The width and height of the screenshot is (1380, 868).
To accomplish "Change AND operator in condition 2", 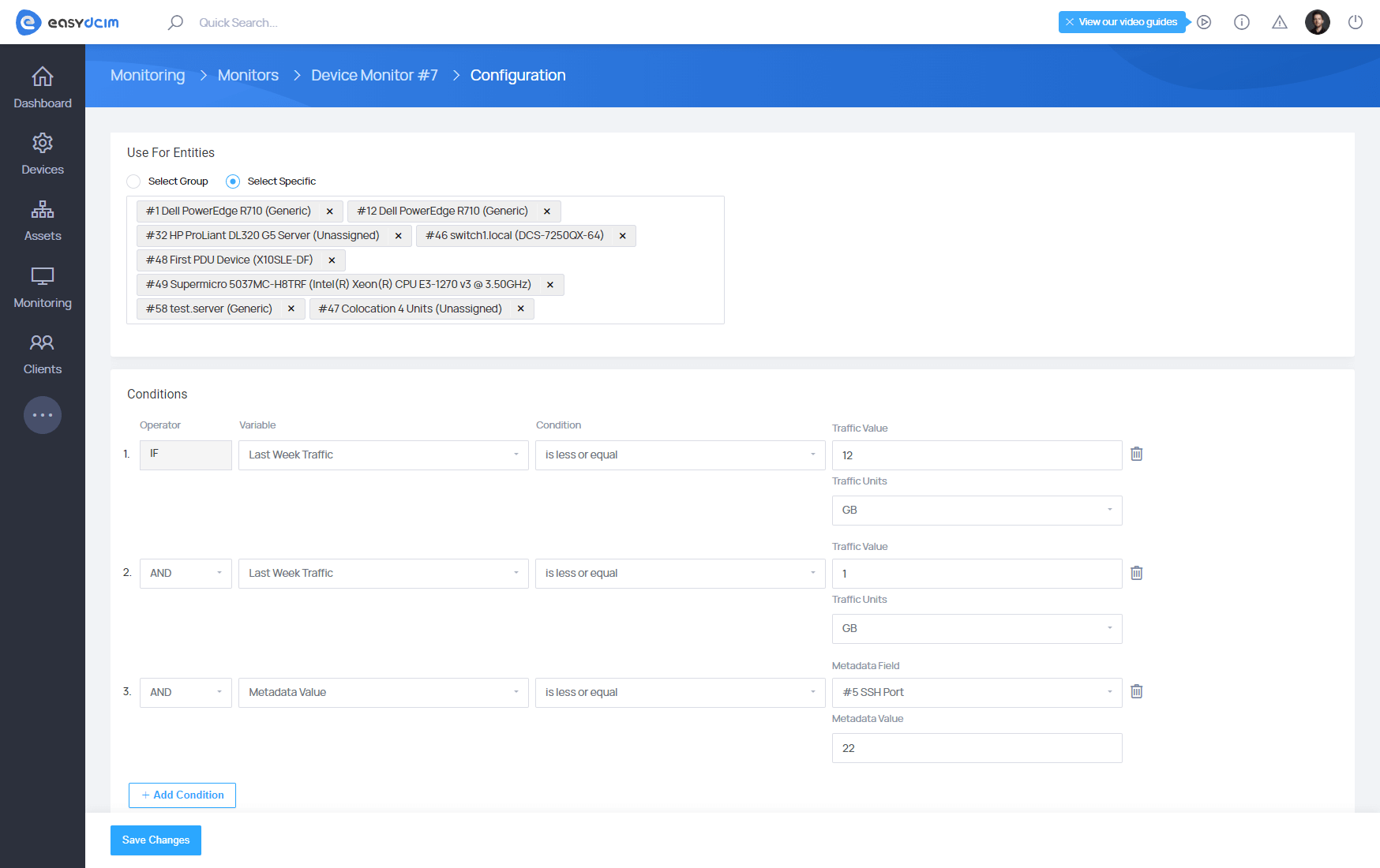I will pyautogui.click(x=186, y=574).
